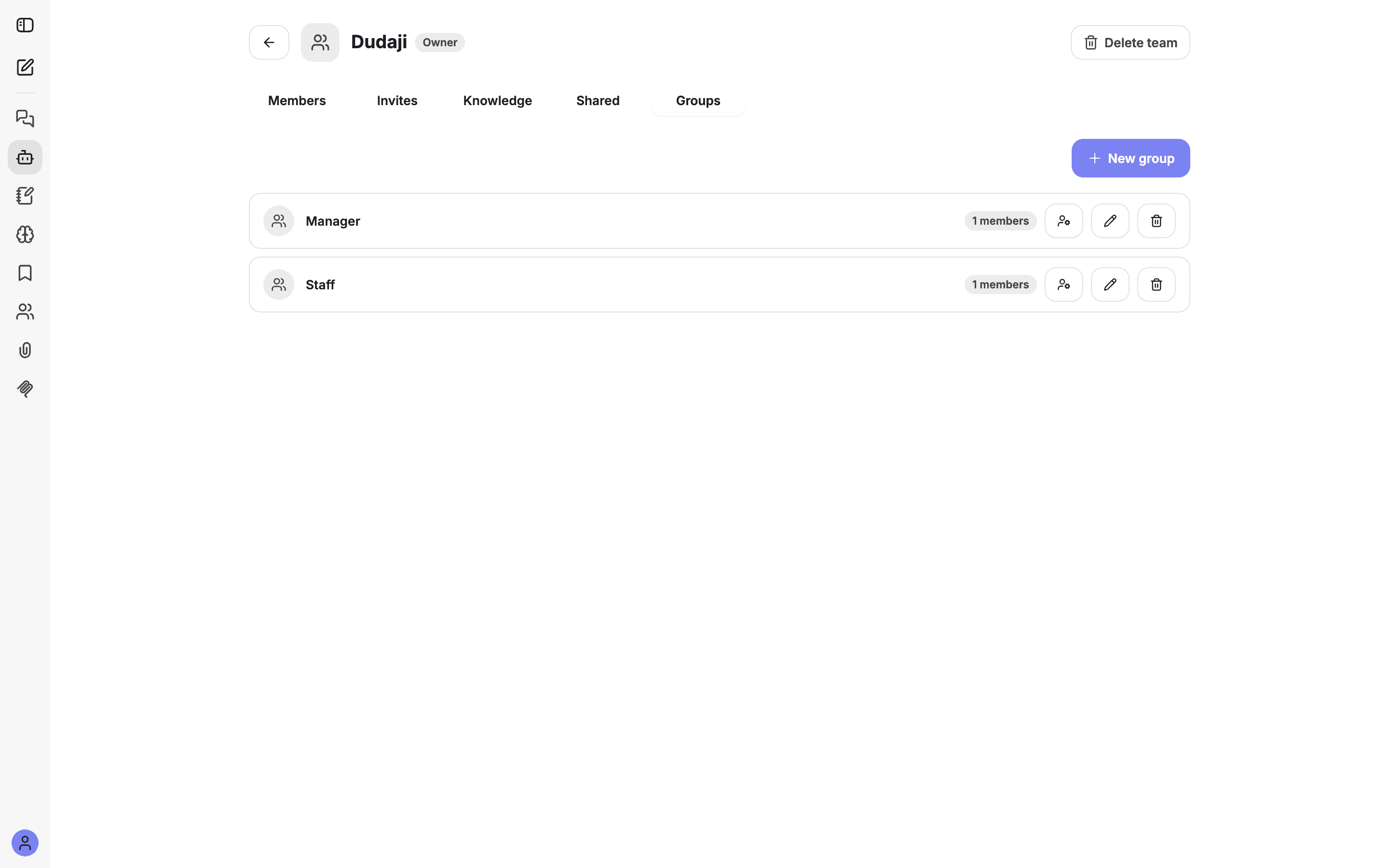Toggle the sidebar panel icon

25,25
